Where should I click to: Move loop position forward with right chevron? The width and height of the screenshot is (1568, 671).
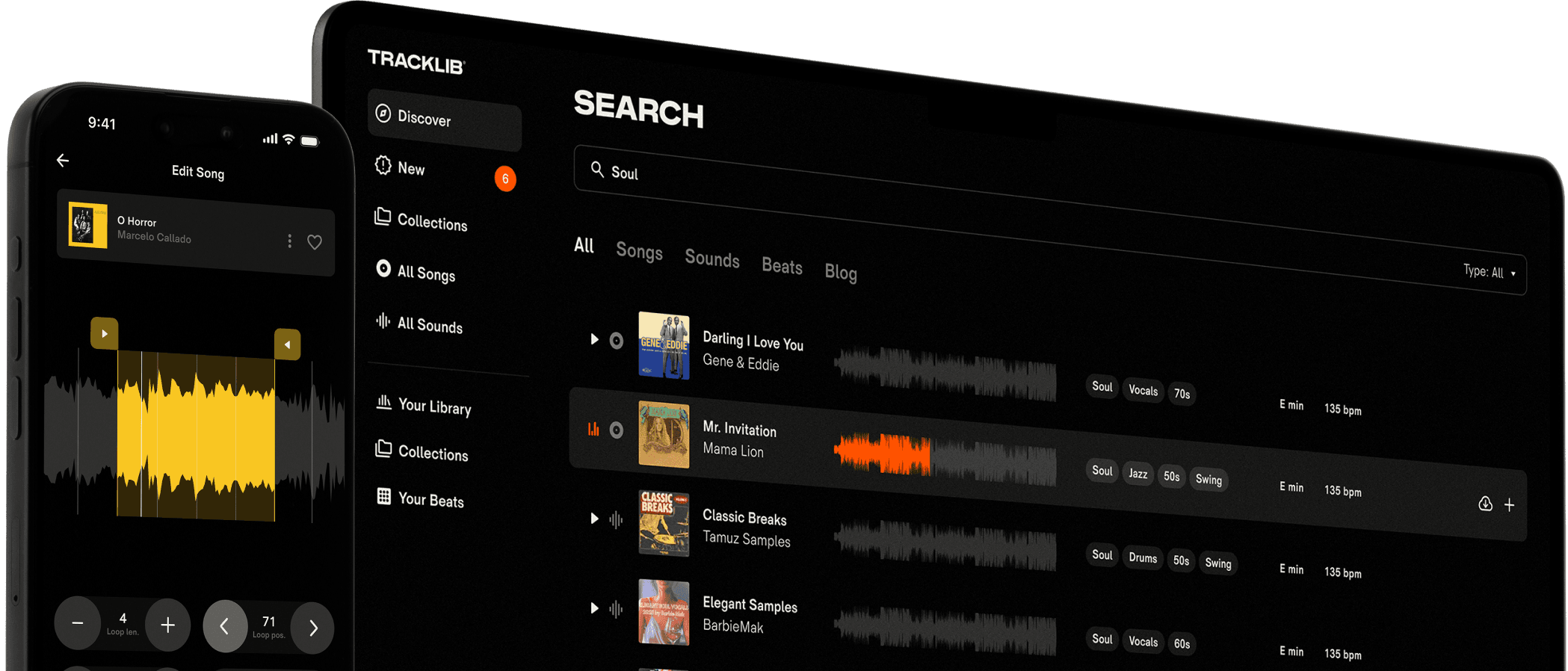pos(312,628)
